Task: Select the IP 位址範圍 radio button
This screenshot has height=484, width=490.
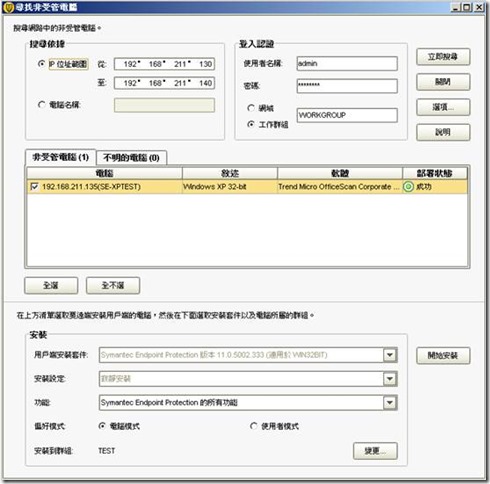Action: click(x=41, y=64)
